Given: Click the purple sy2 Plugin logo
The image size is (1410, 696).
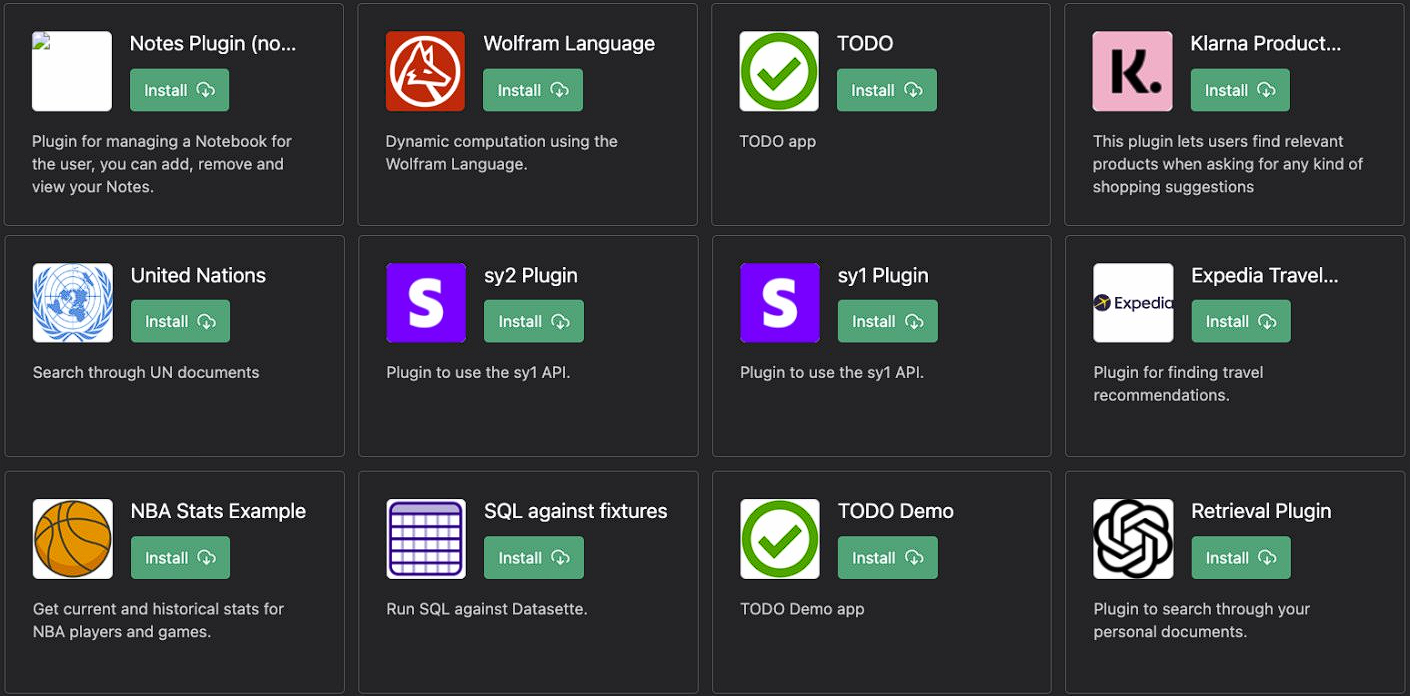Looking at the screenshot, I should click(x=426, y=303).
